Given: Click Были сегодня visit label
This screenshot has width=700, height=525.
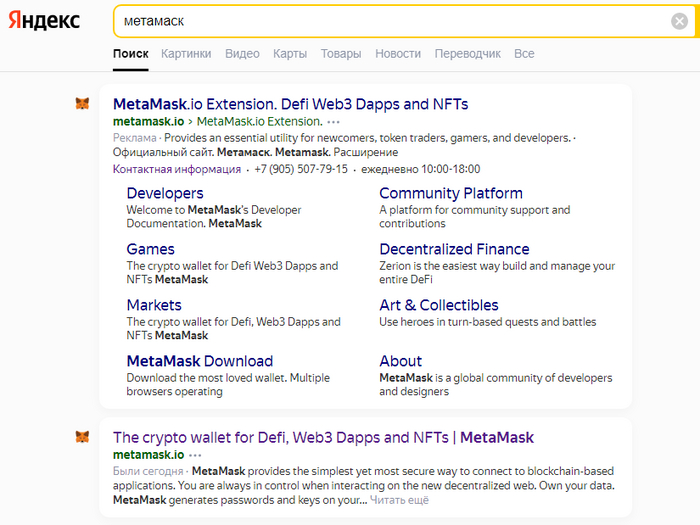Looking at the screenshot, I should [148, 471].
